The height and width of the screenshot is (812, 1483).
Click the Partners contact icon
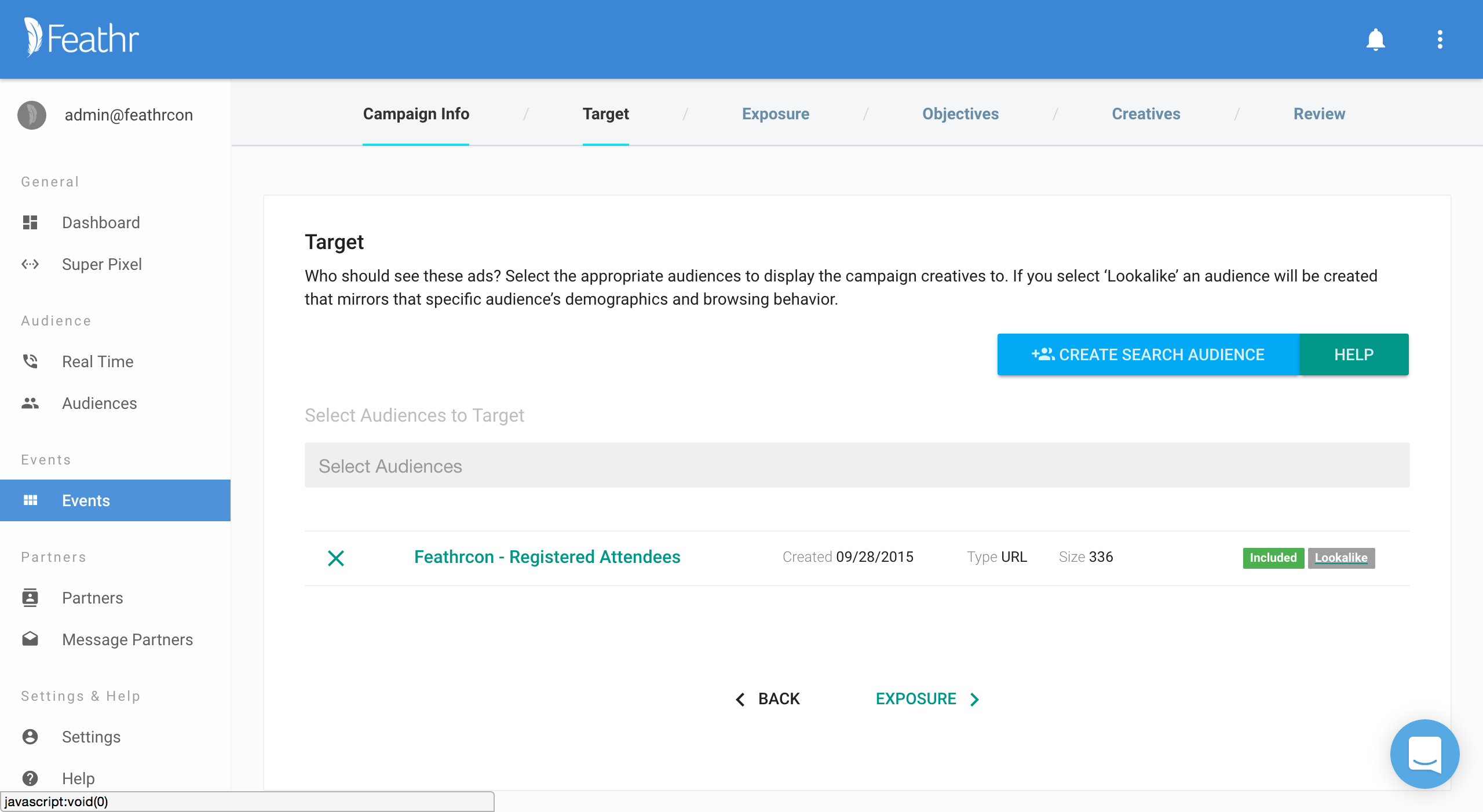pos(30,598)
